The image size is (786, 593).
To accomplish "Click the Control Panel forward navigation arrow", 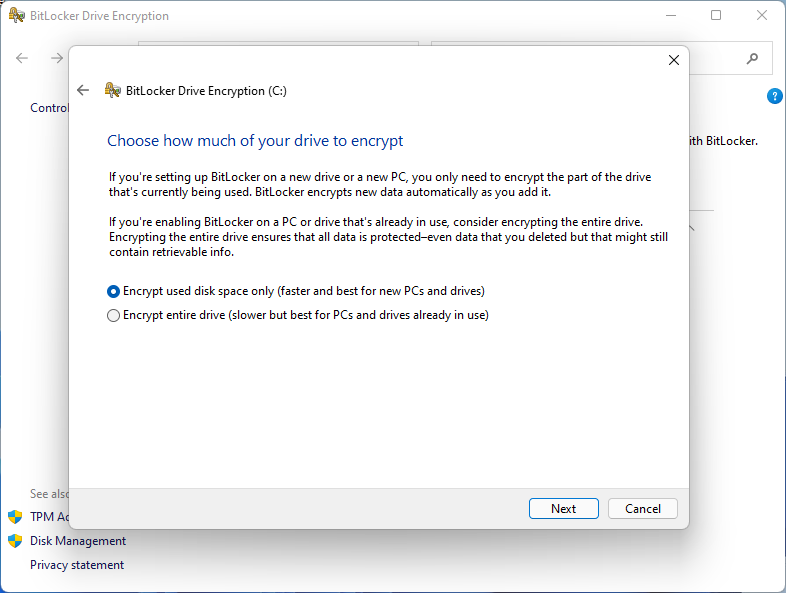I will (x=56, y=58).
